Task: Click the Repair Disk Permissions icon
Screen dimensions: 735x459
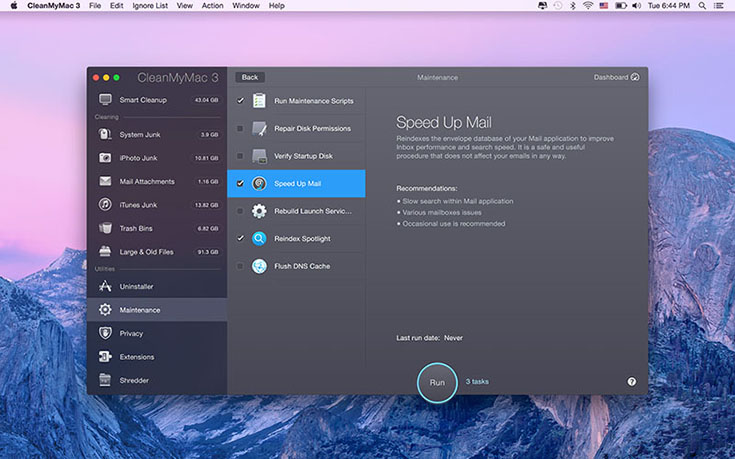Action: (x=259, y=128)
